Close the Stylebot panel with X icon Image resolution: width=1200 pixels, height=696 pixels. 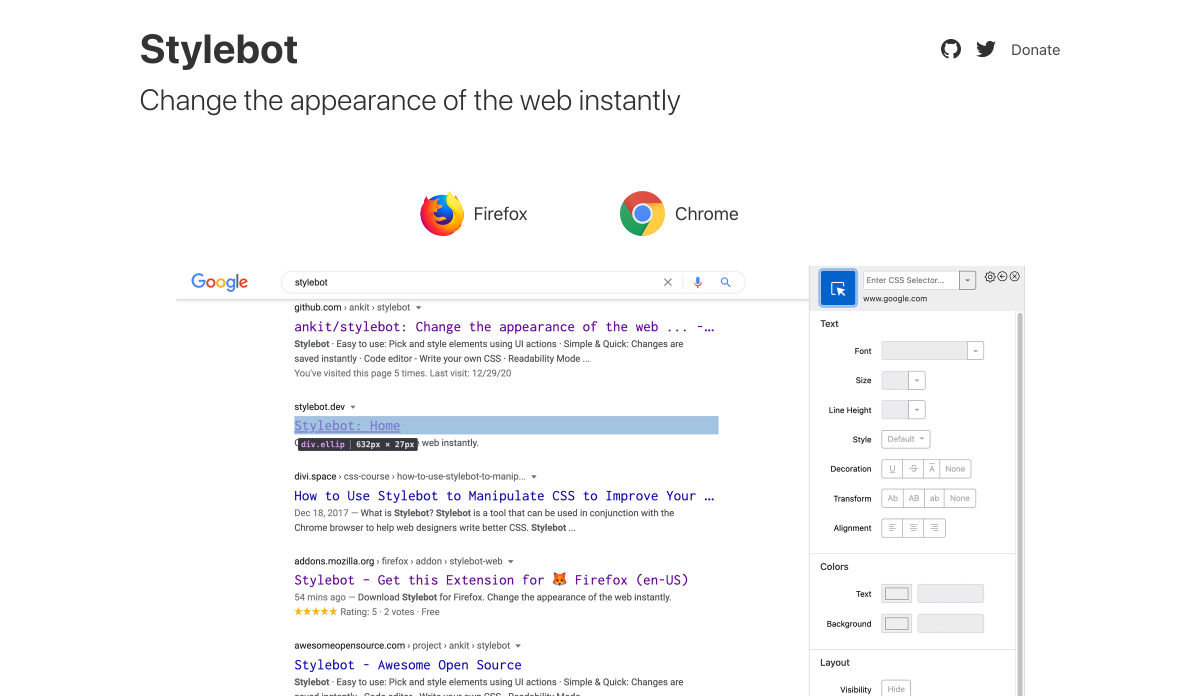tap(1014, 277)
